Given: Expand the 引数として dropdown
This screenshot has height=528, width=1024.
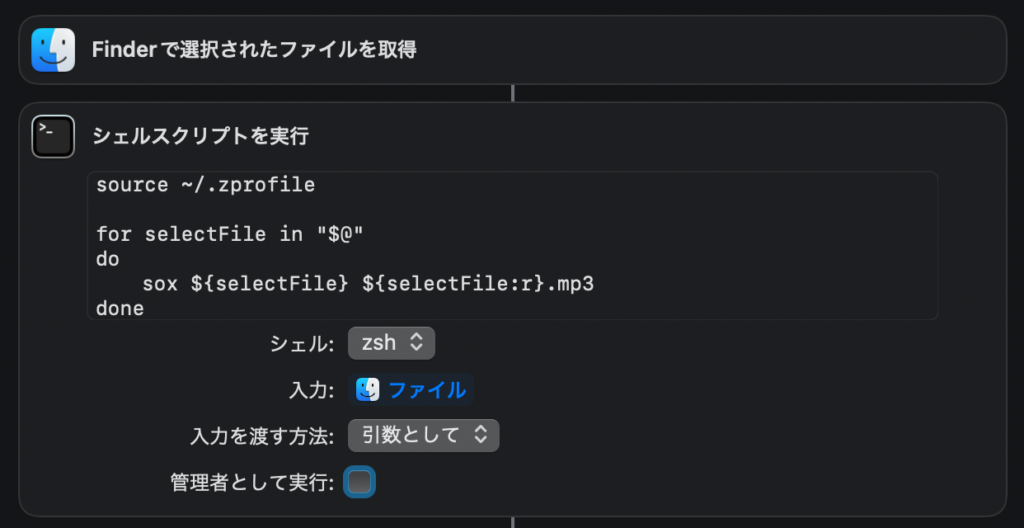Looking at the screenshot, I should pyautogui.click(x=423, y=435).
